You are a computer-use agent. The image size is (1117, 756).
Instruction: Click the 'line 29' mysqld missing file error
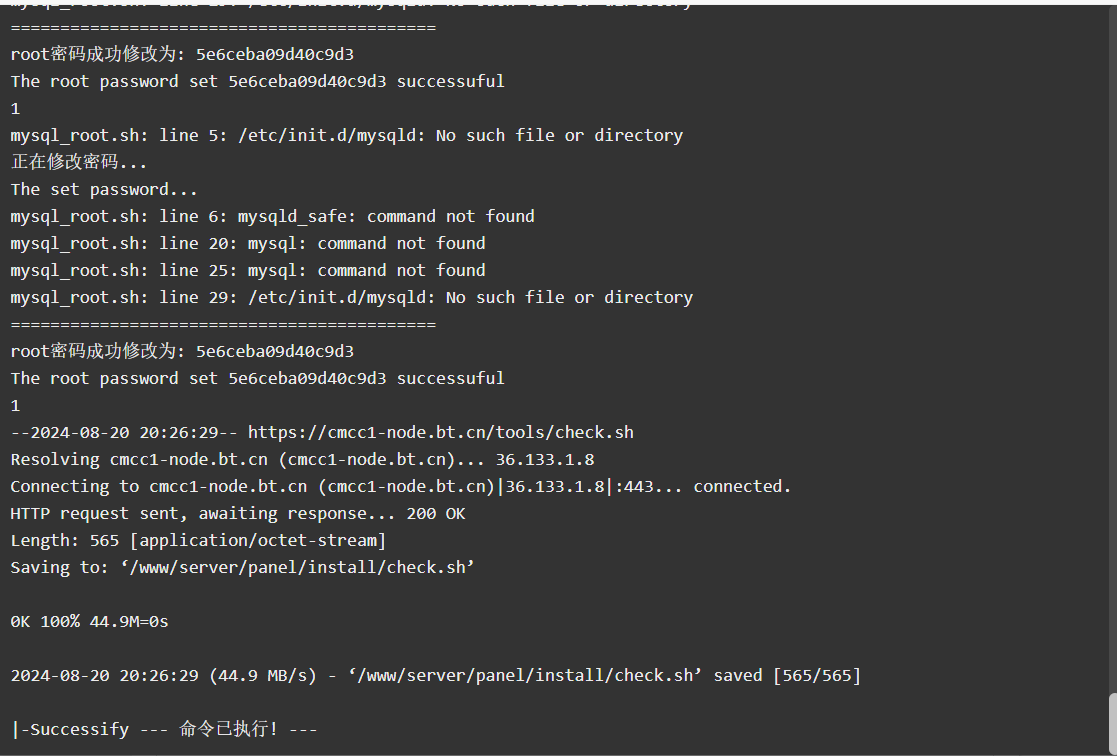(351, 298)
